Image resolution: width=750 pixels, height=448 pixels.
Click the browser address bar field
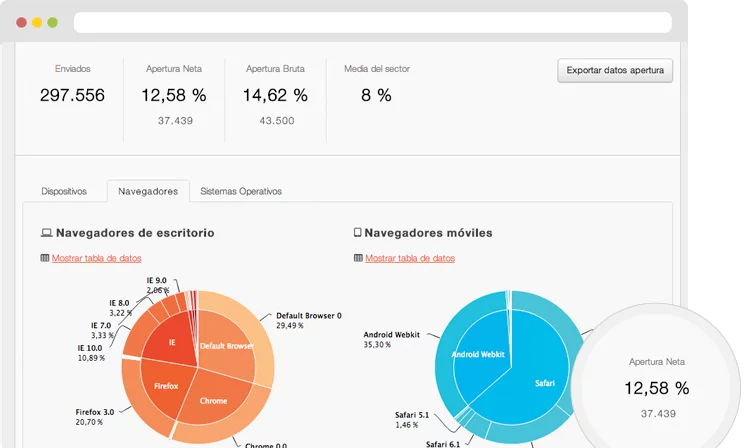click(x=373, y=22)
